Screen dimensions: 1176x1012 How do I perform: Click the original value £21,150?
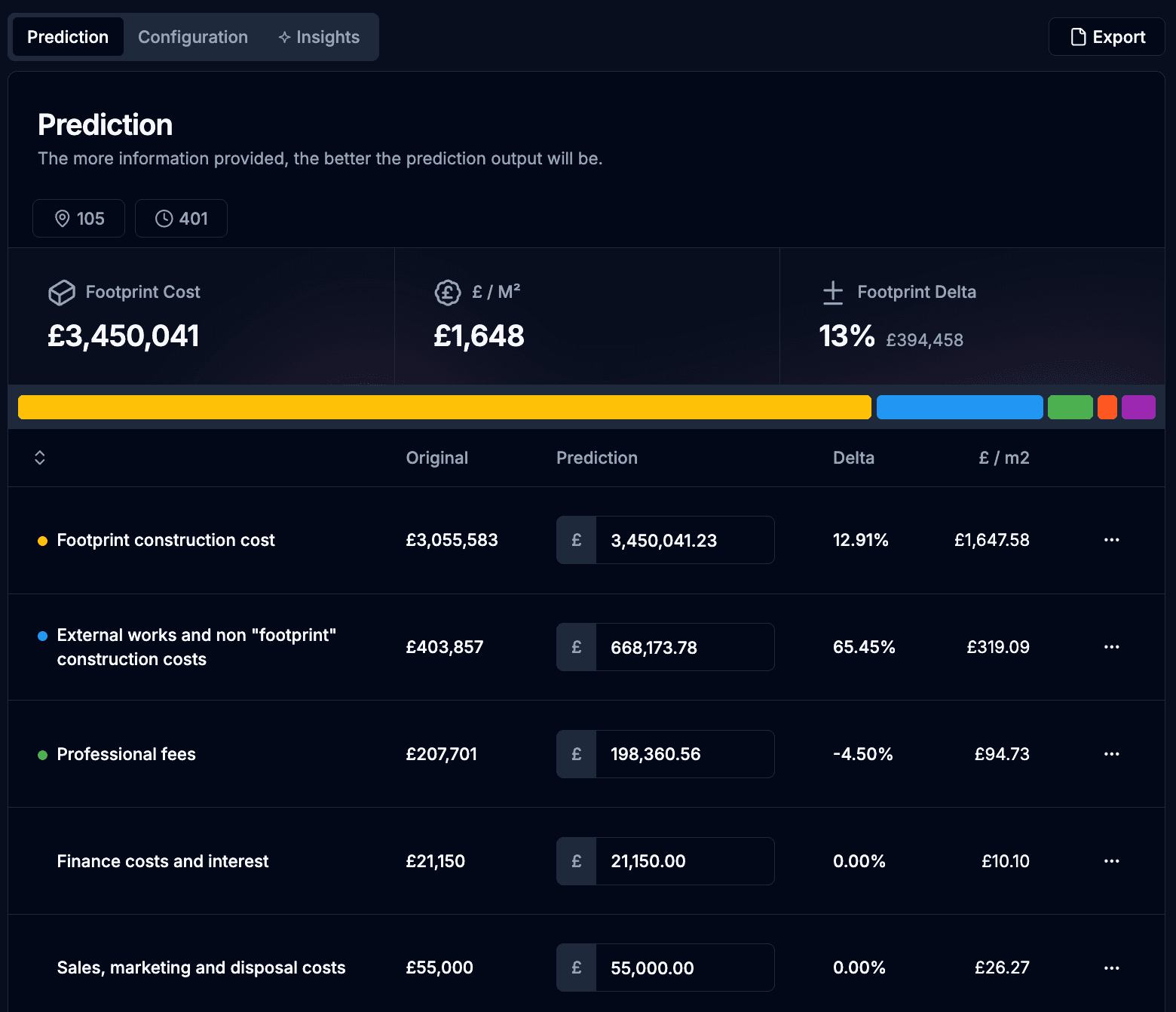pos(436,861)
